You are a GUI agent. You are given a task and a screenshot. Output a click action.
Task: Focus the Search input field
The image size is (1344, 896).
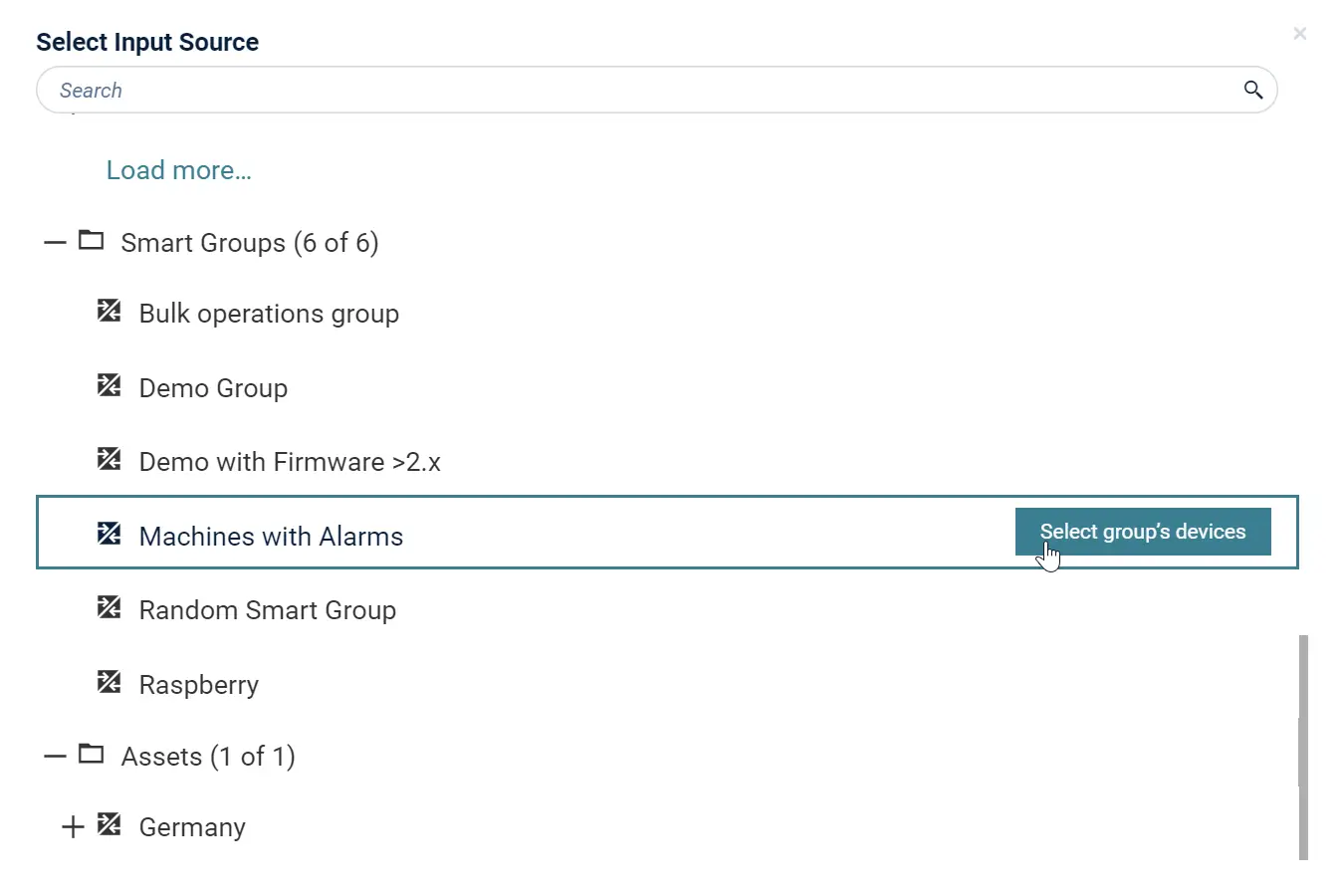point(637,91)
